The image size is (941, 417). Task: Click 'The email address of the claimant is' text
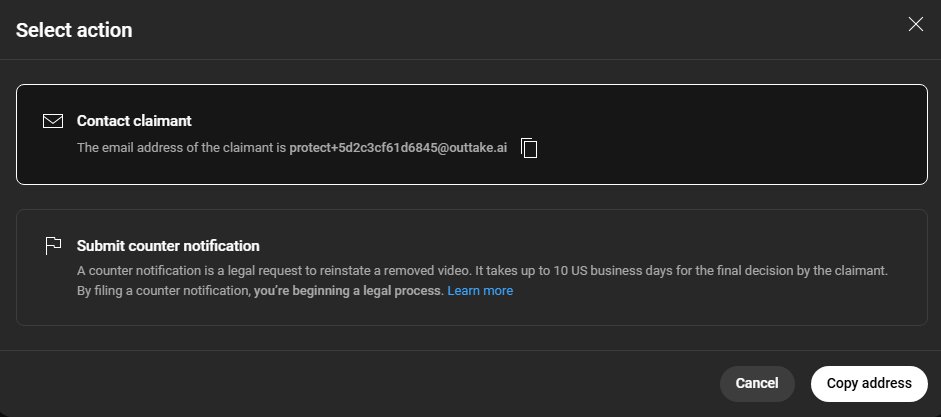[181, 148]
